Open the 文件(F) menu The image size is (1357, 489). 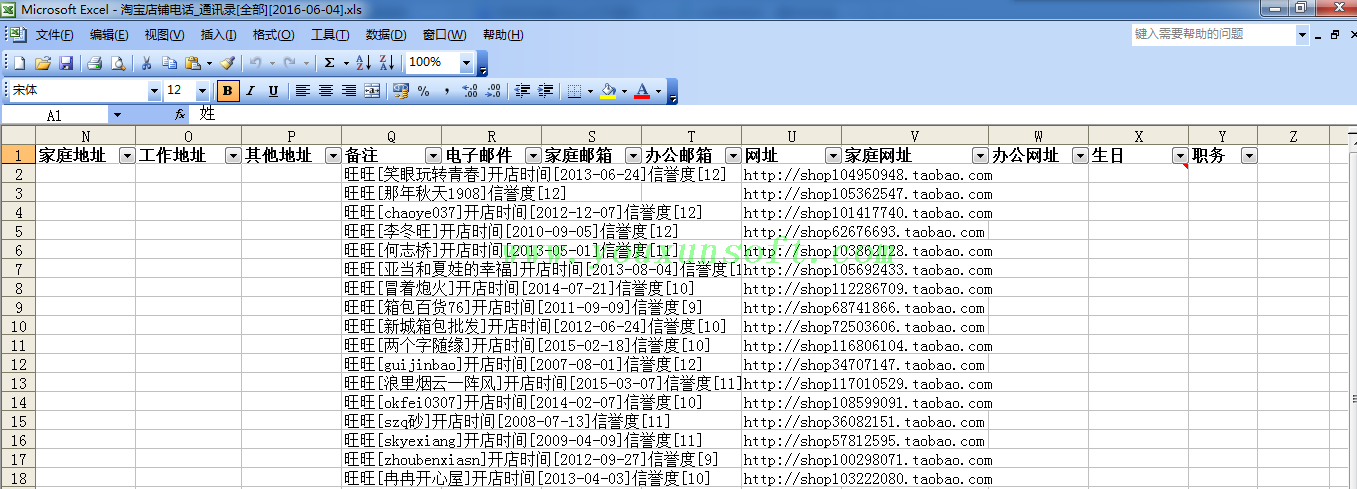(54, 35)
